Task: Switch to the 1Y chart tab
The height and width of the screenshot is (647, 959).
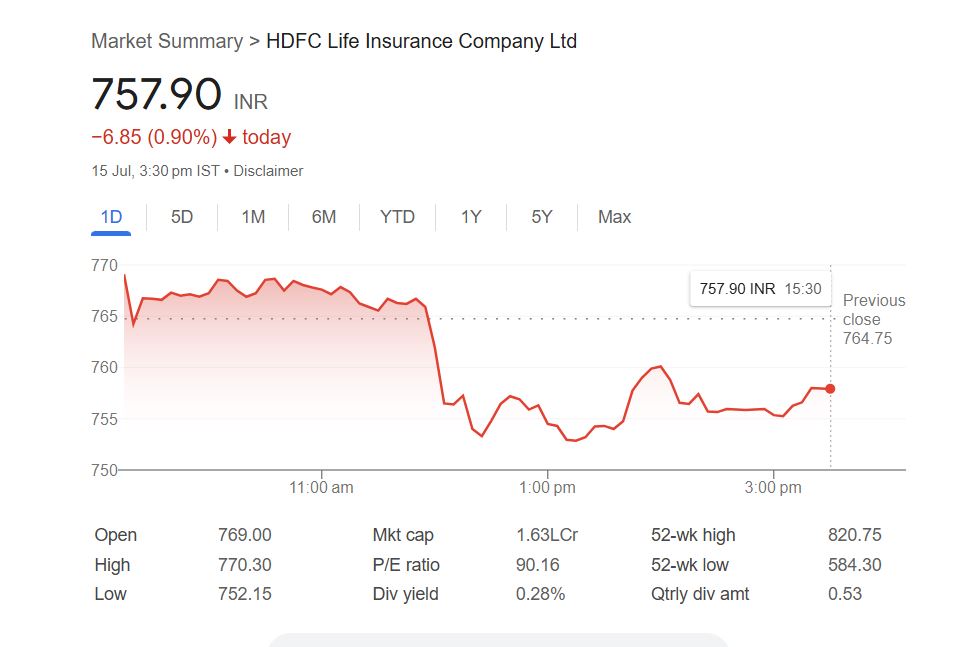Action: pos(471,217)
